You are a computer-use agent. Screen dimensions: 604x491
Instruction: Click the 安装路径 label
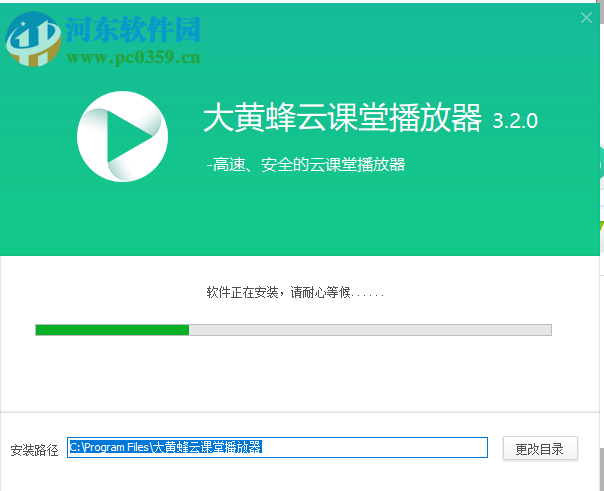pos(34,450)
